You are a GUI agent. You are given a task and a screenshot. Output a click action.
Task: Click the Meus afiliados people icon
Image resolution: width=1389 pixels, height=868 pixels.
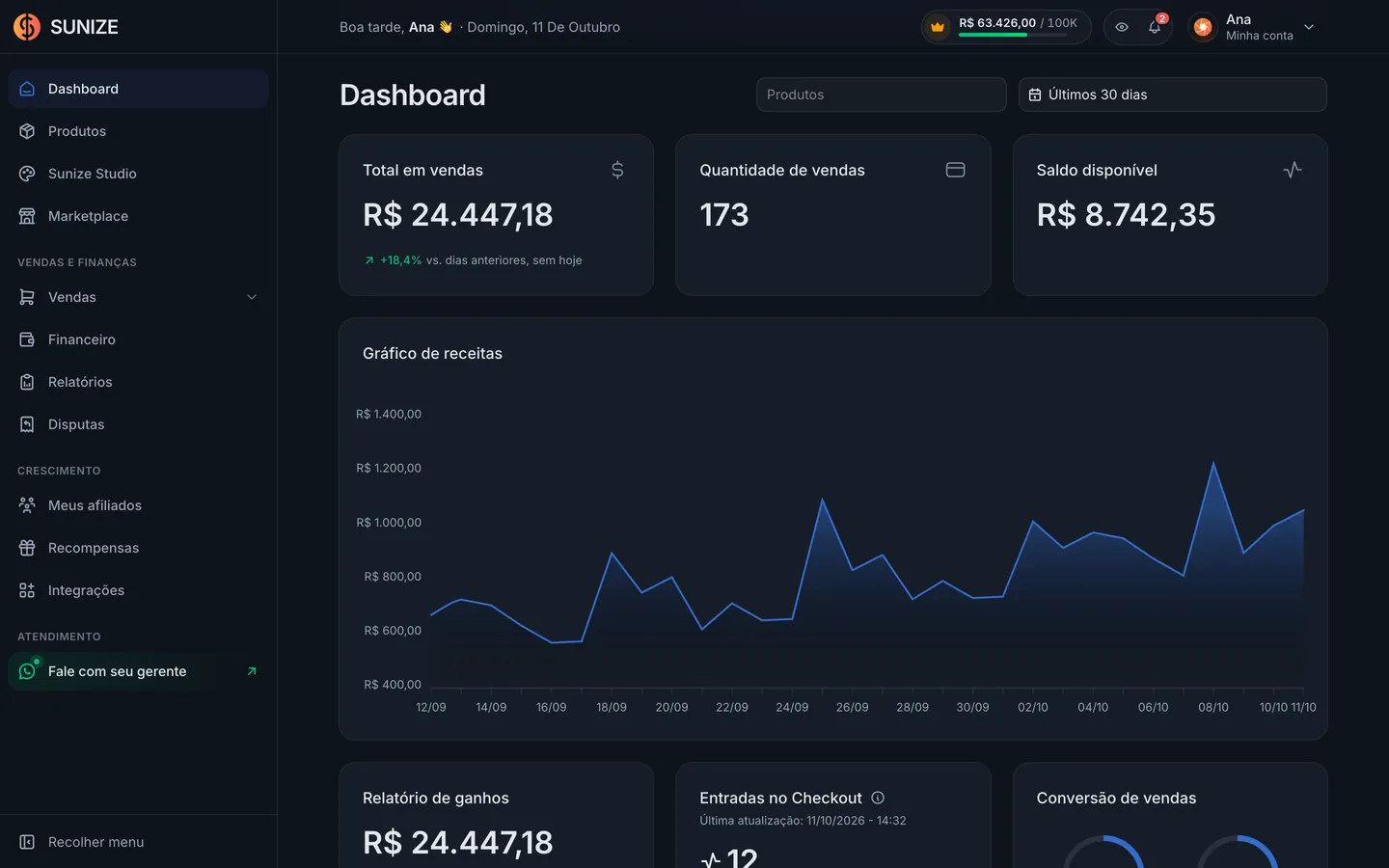coord(27,505)
